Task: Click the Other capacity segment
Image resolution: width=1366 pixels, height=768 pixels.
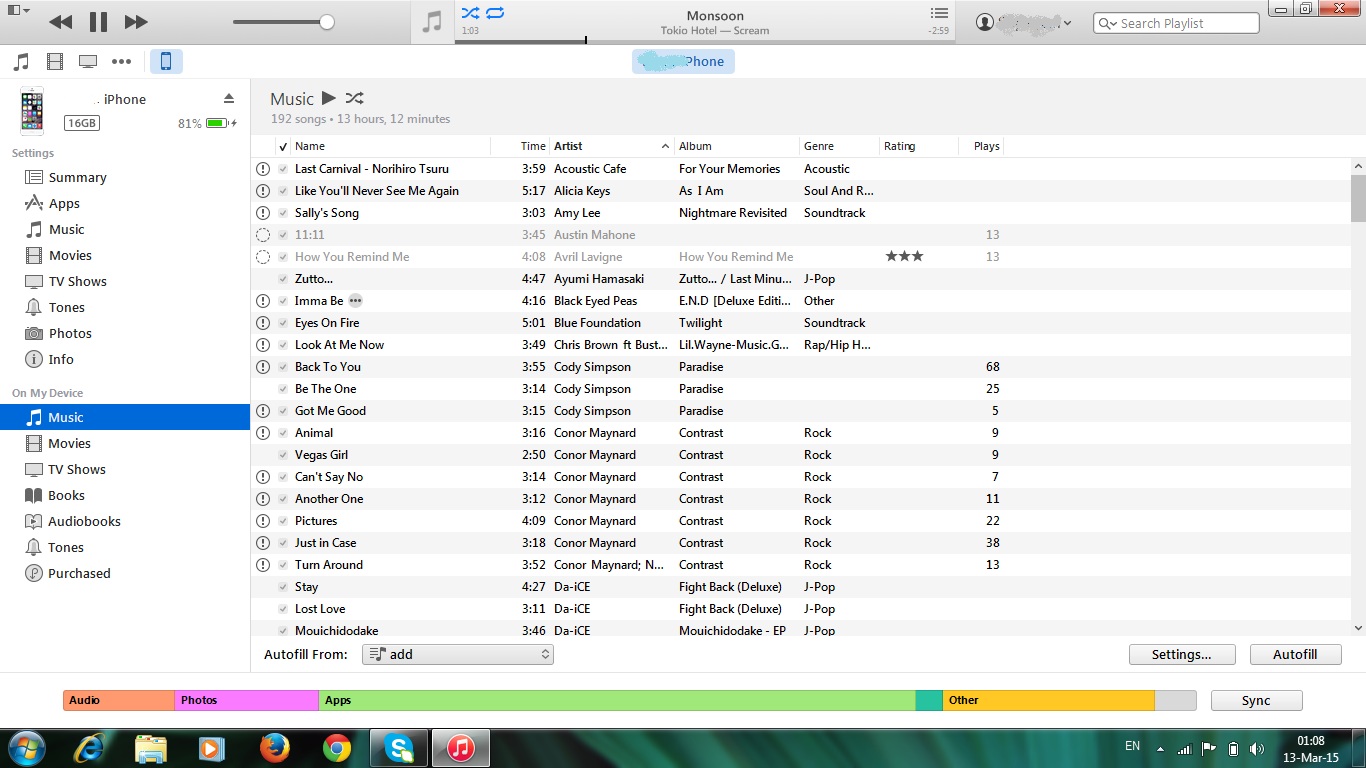Action: click(1049, 700)
